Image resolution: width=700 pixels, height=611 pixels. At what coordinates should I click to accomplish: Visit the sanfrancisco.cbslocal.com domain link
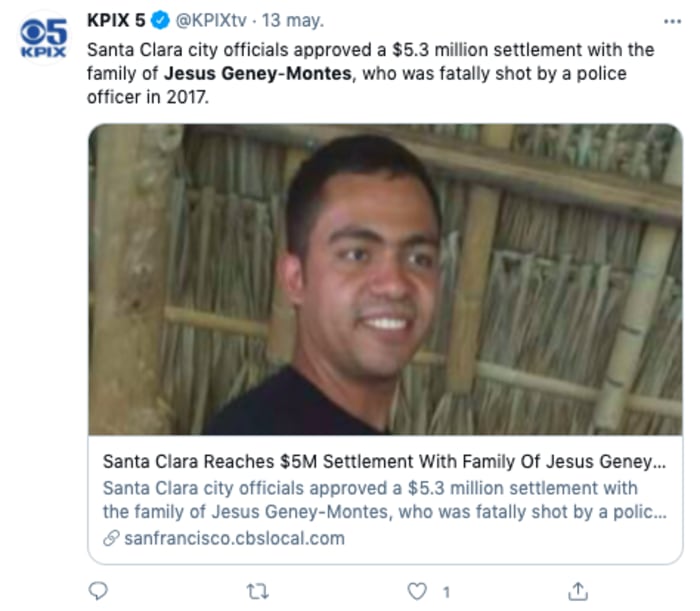tap(233, 538)
